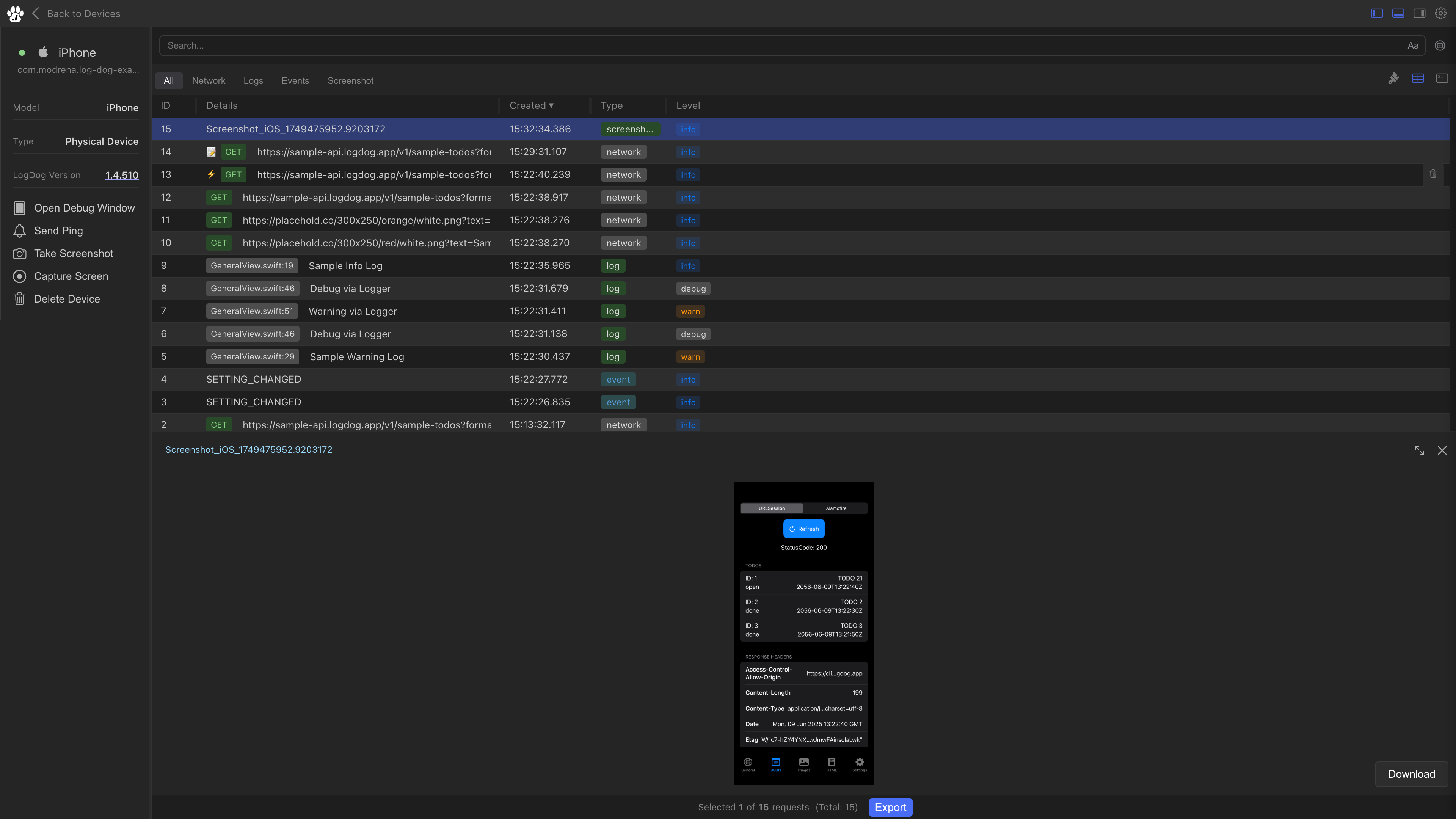Click the Apple logo beside iPhone

pos(44,52)
